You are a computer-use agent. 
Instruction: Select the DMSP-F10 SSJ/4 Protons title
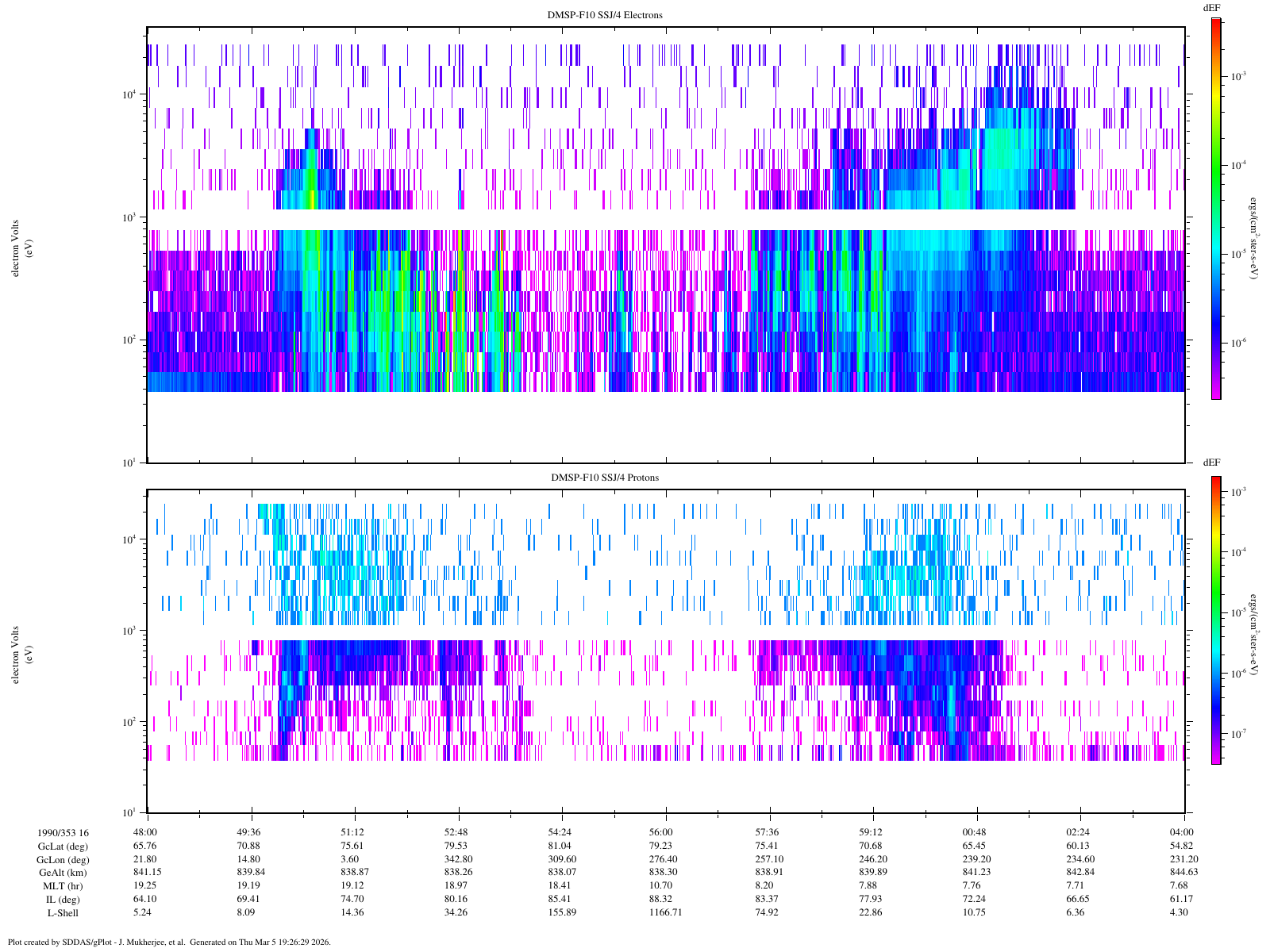point(605,478)
